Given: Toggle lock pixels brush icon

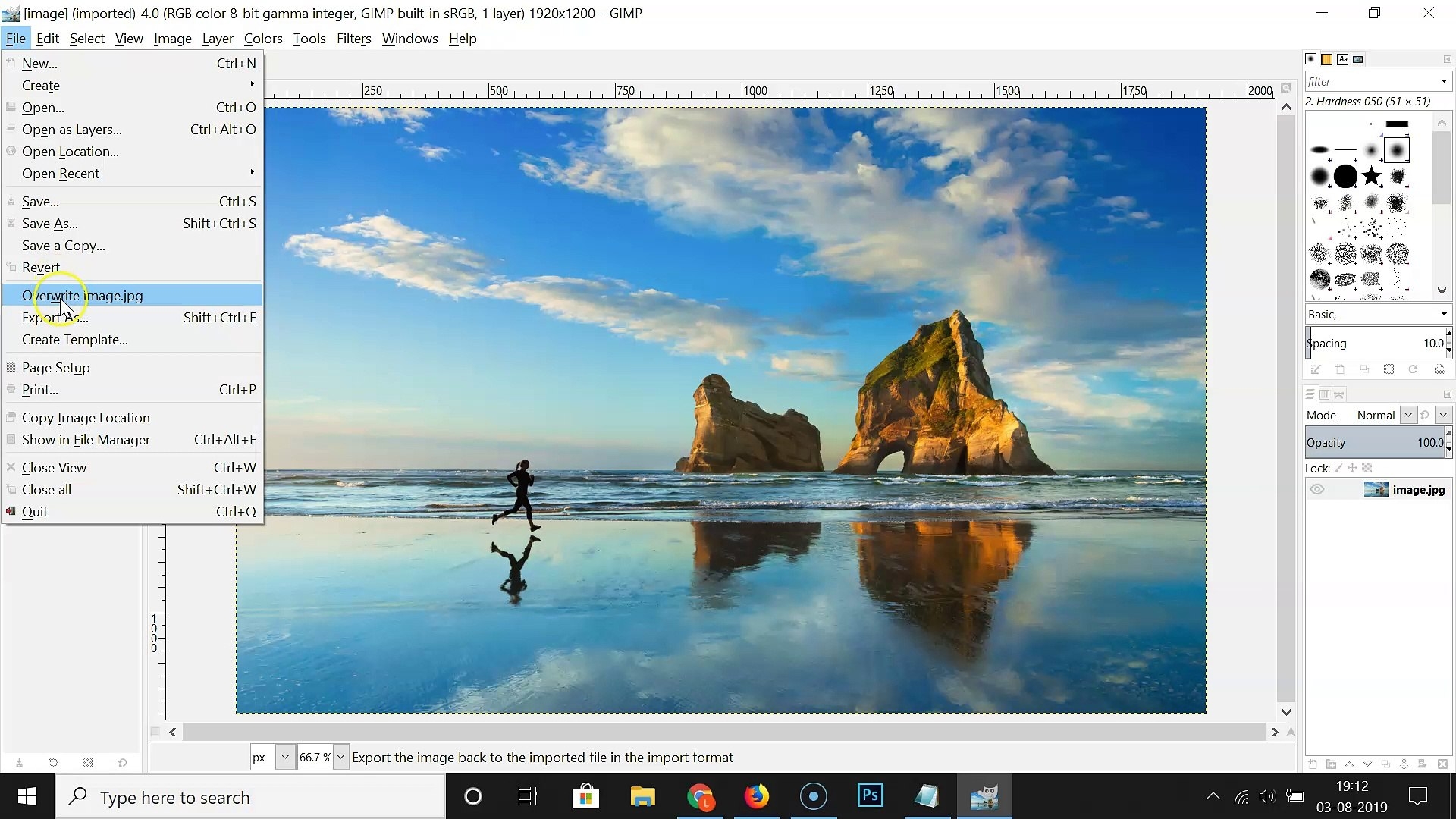Looking at the screenshot, I should (x=1338, y=468).
